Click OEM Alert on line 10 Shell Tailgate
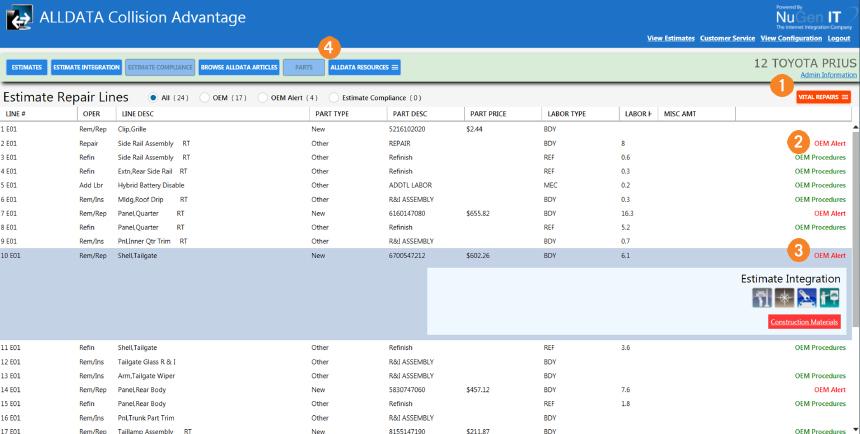Screen dimensions: 860x434 (830, 256)
